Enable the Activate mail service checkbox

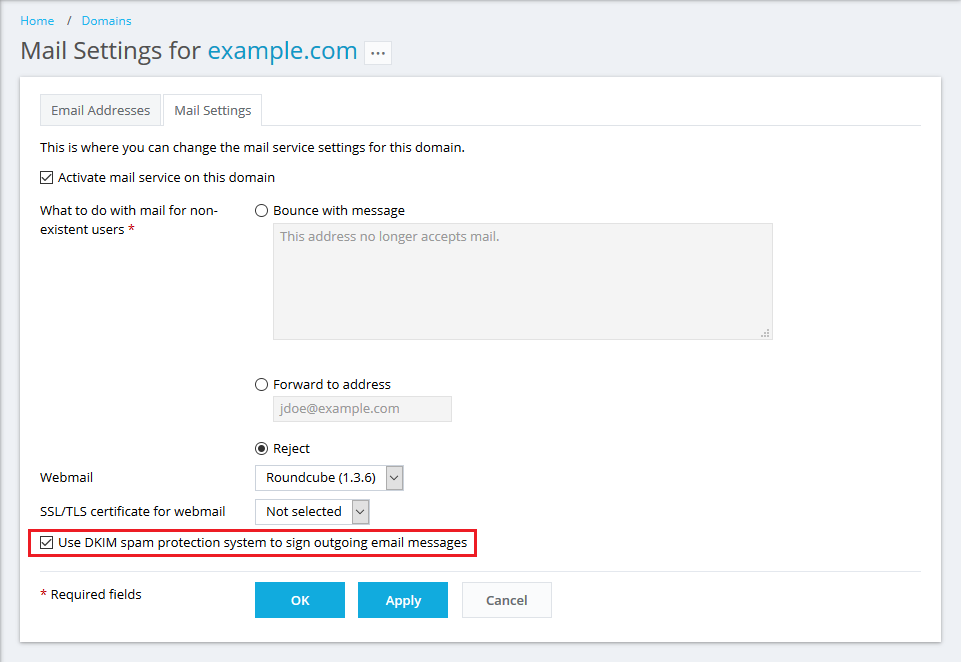pyautogui.click(x=47, y=178)
